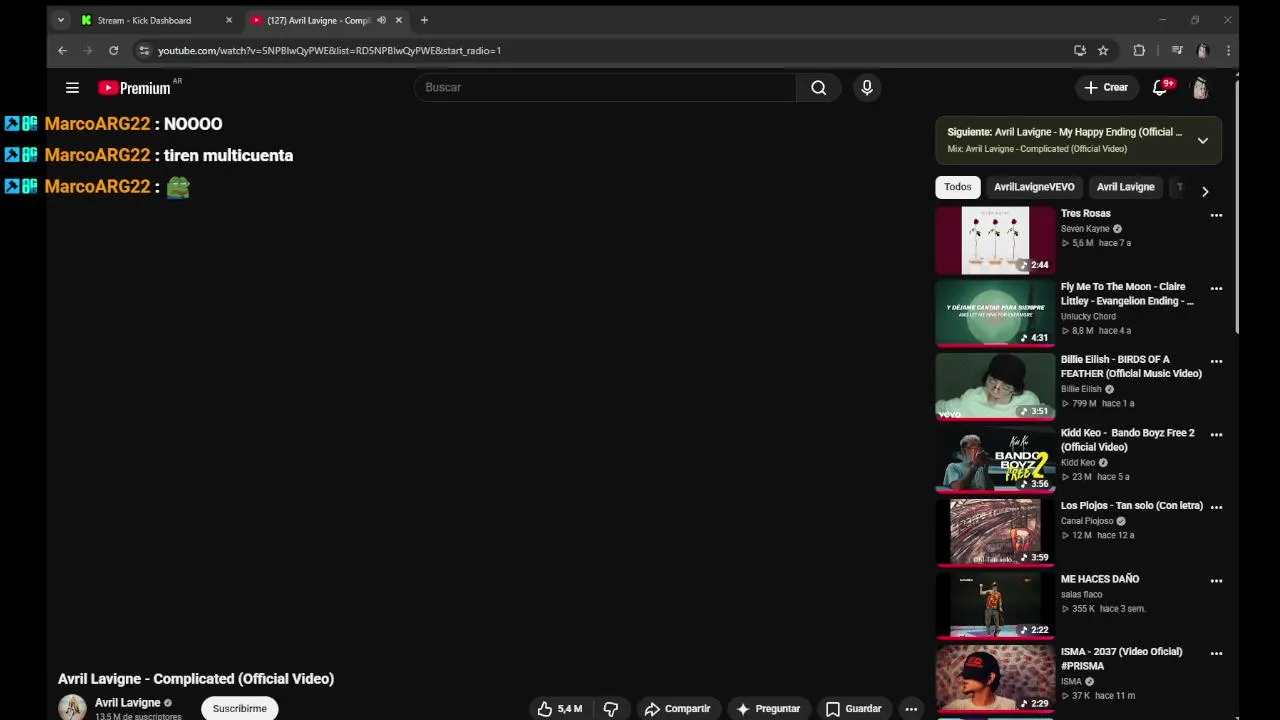Mute the Avril Lavigne tab speaker icon
This screenshot has width=1280, height=720.
point(381,20)
